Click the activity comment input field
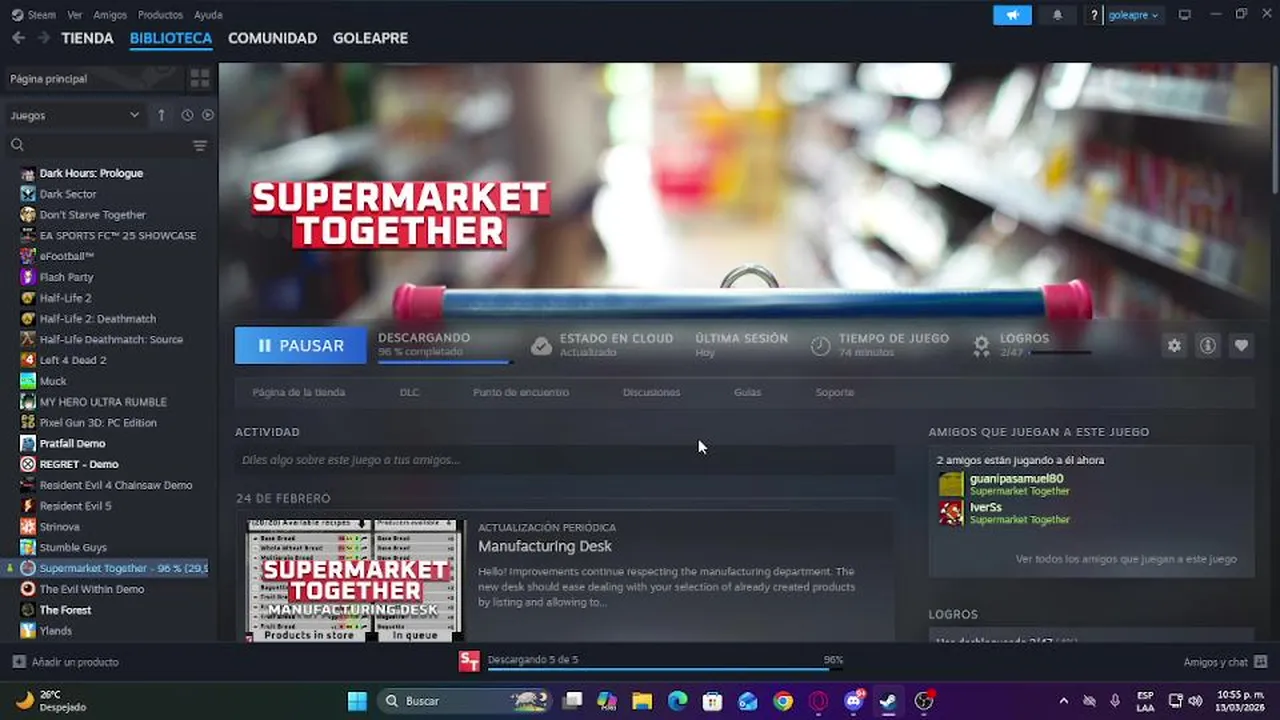Screen dimensions: 1280x720 (x=565, y=460)
